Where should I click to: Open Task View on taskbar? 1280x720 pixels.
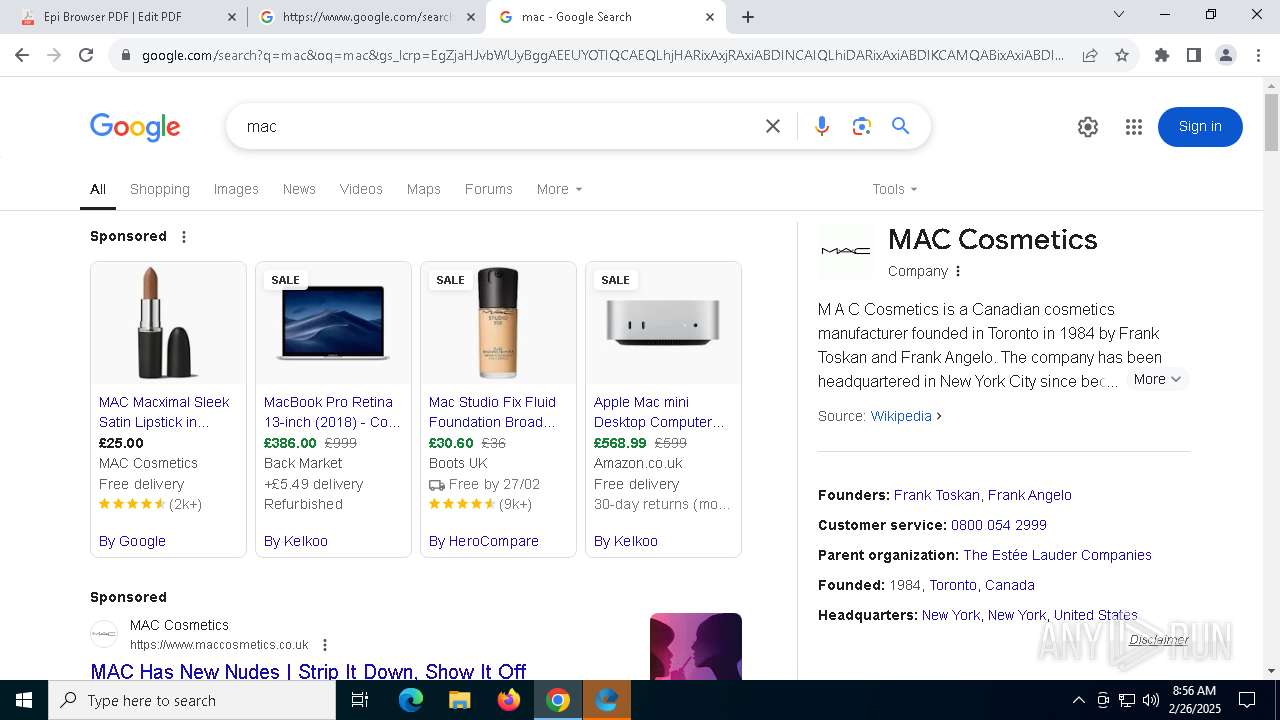360,700
